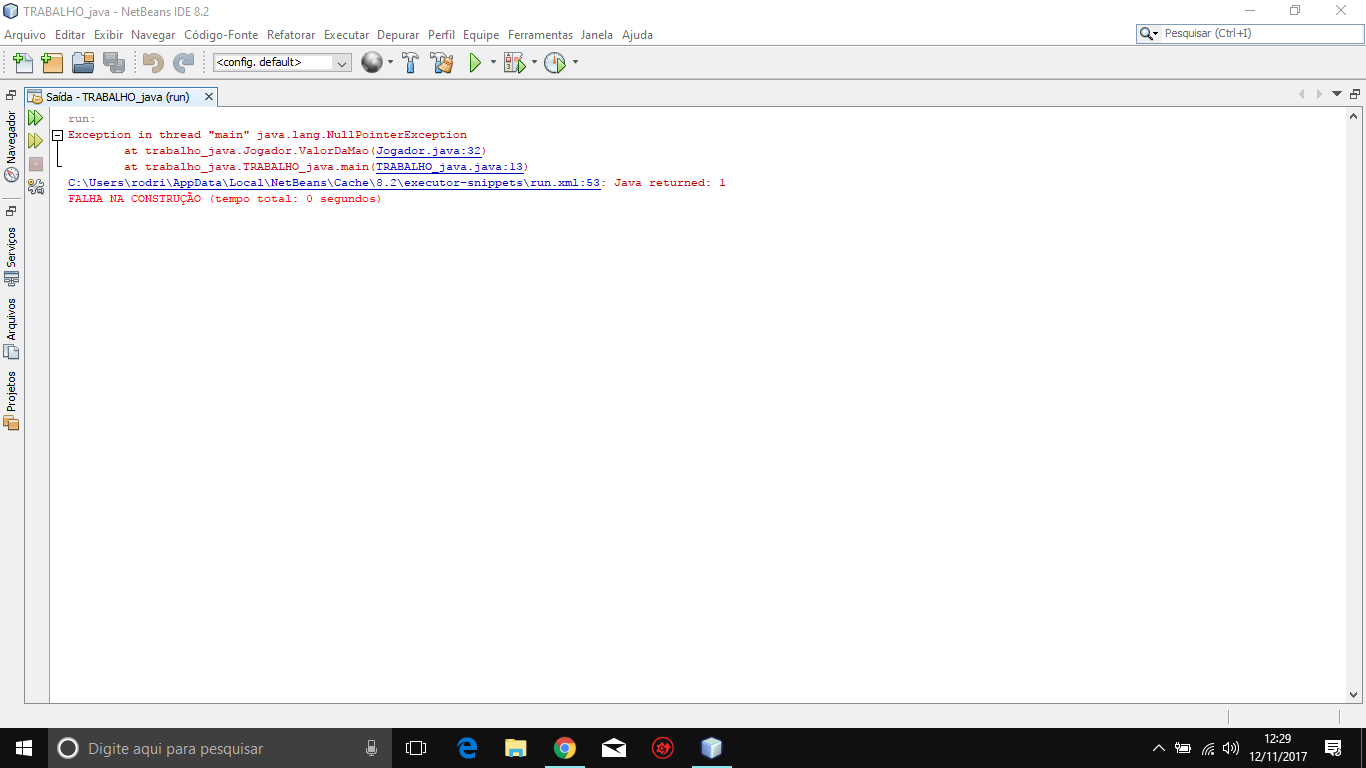Open the Refatorar menu
Image resolution: width=1366 pixels, height=768 pixels.
click(x=291, y=34)
